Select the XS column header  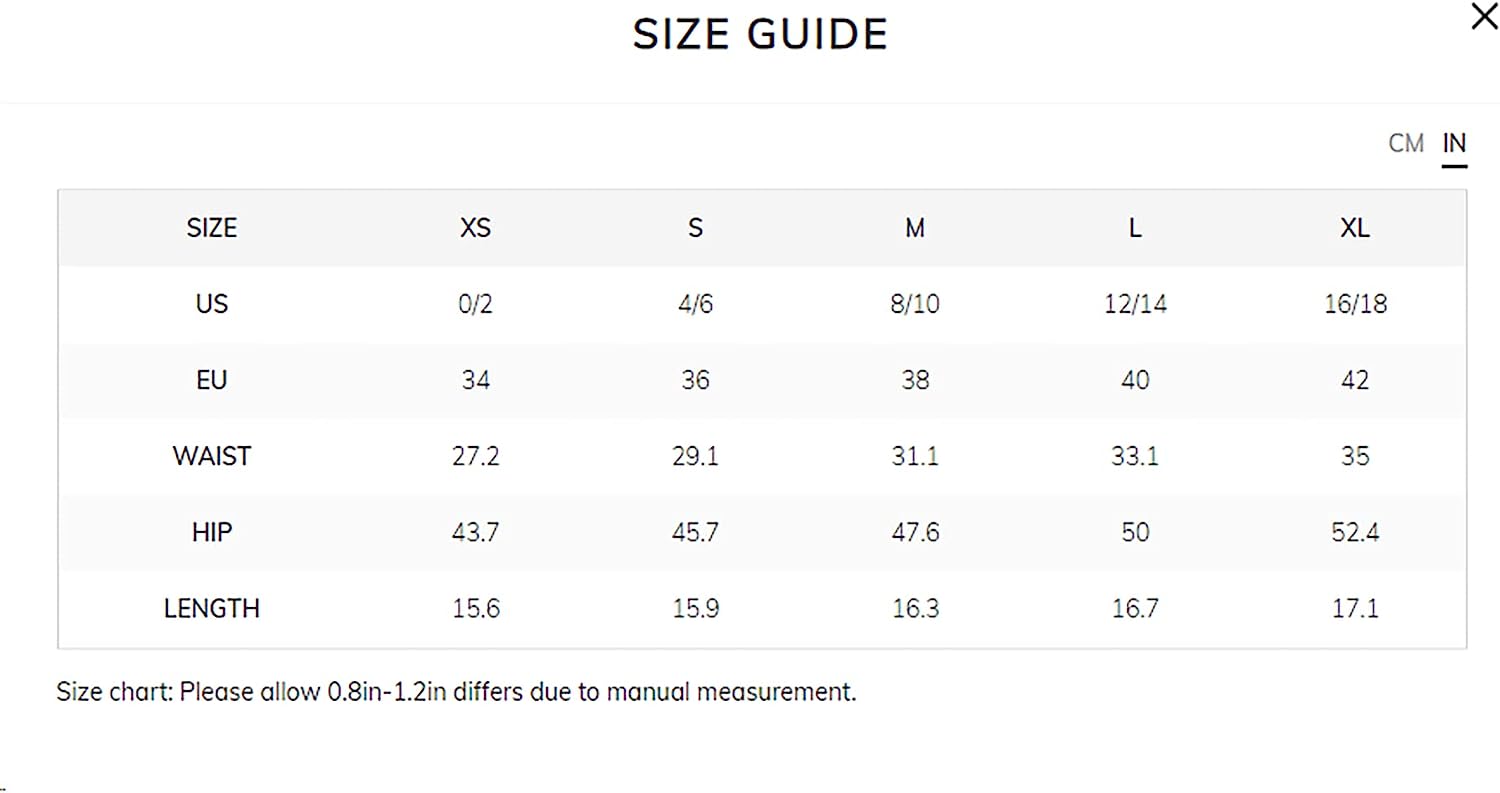pyautogui.click(x=475, y=228)
